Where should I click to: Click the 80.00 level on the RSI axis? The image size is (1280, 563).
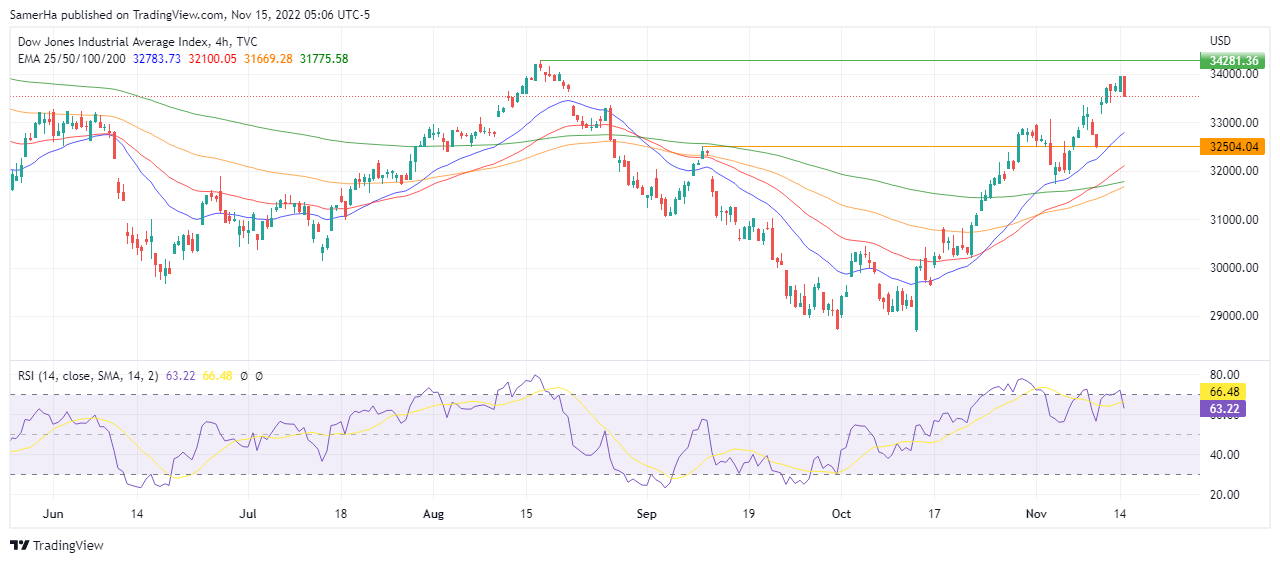pyautogui.click(x=1225, y=374)
